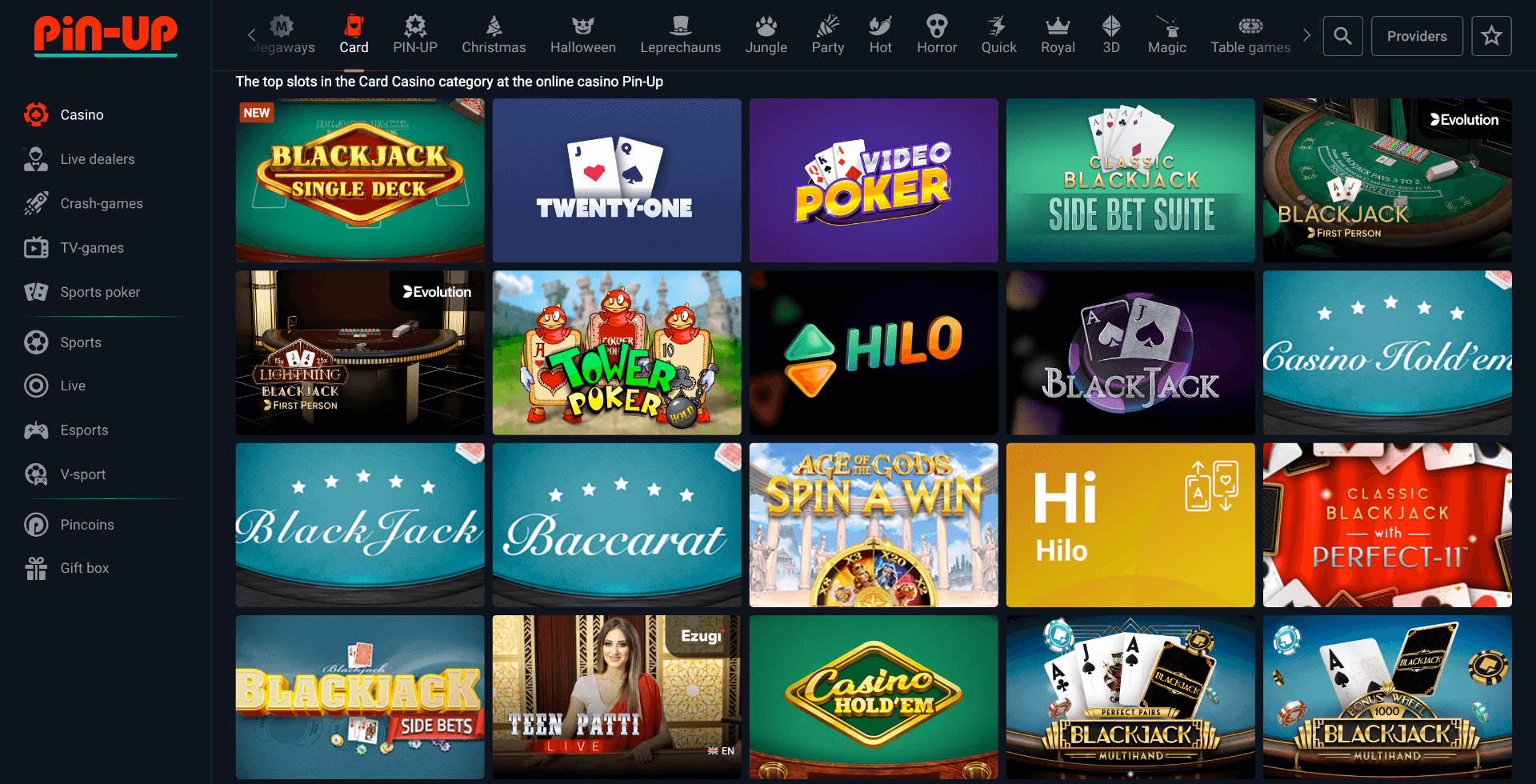Switch to the Card category tab

point(354,35)
